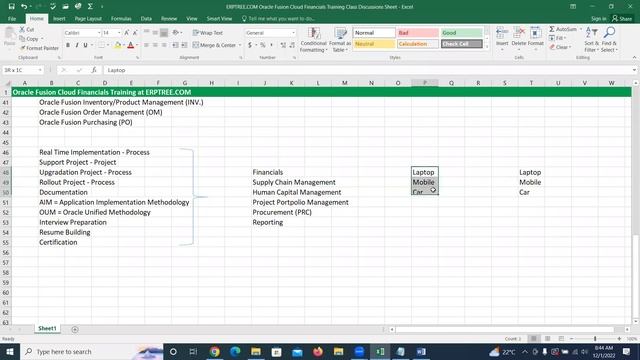Open the Clear dropdown
640x360 pixels.
tap(560, 47)
